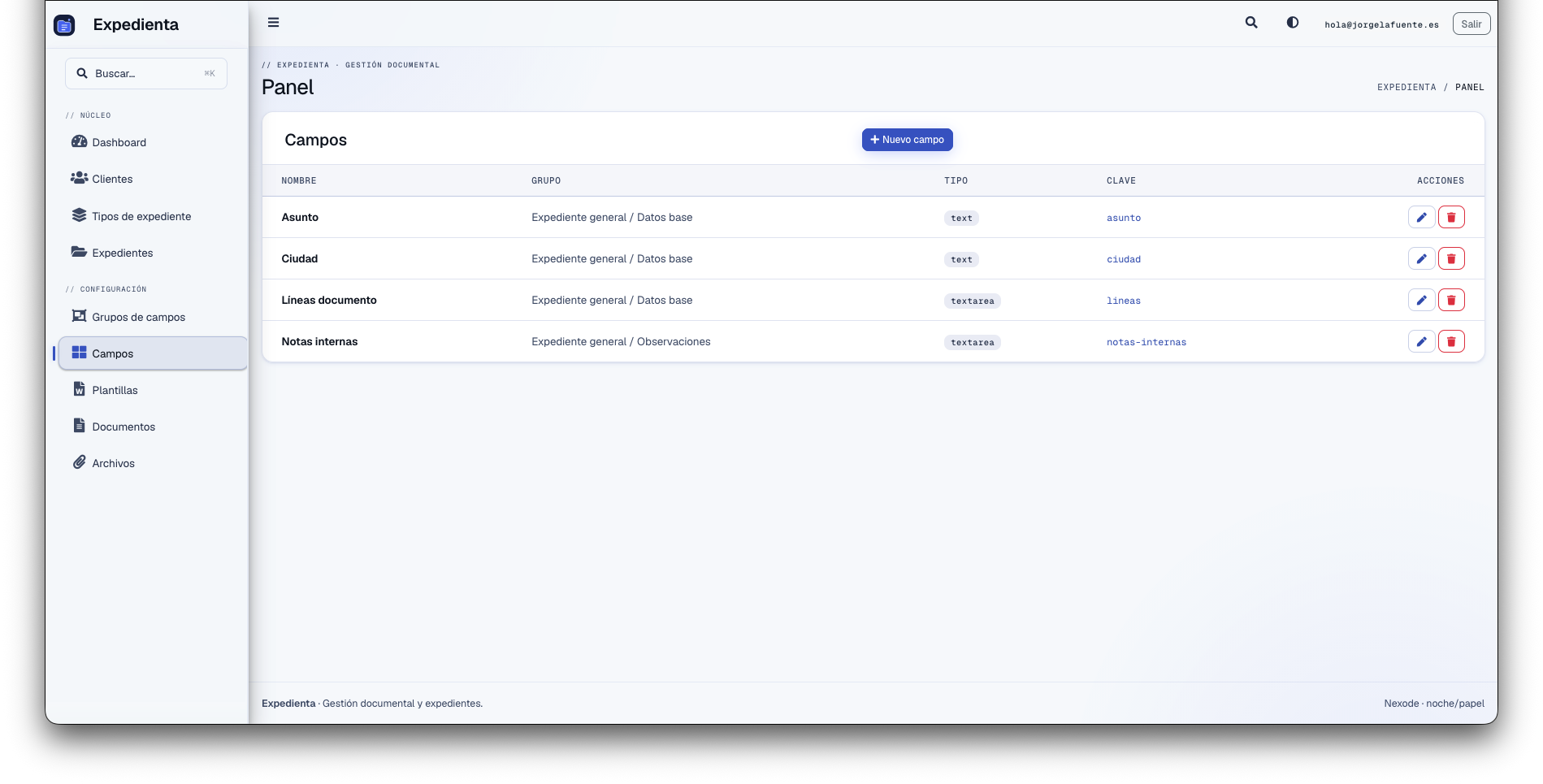The height and width of the screenshot is (784, 1543).
Task: Click the Plantillas Word file icon
Action: pos(79,389)
